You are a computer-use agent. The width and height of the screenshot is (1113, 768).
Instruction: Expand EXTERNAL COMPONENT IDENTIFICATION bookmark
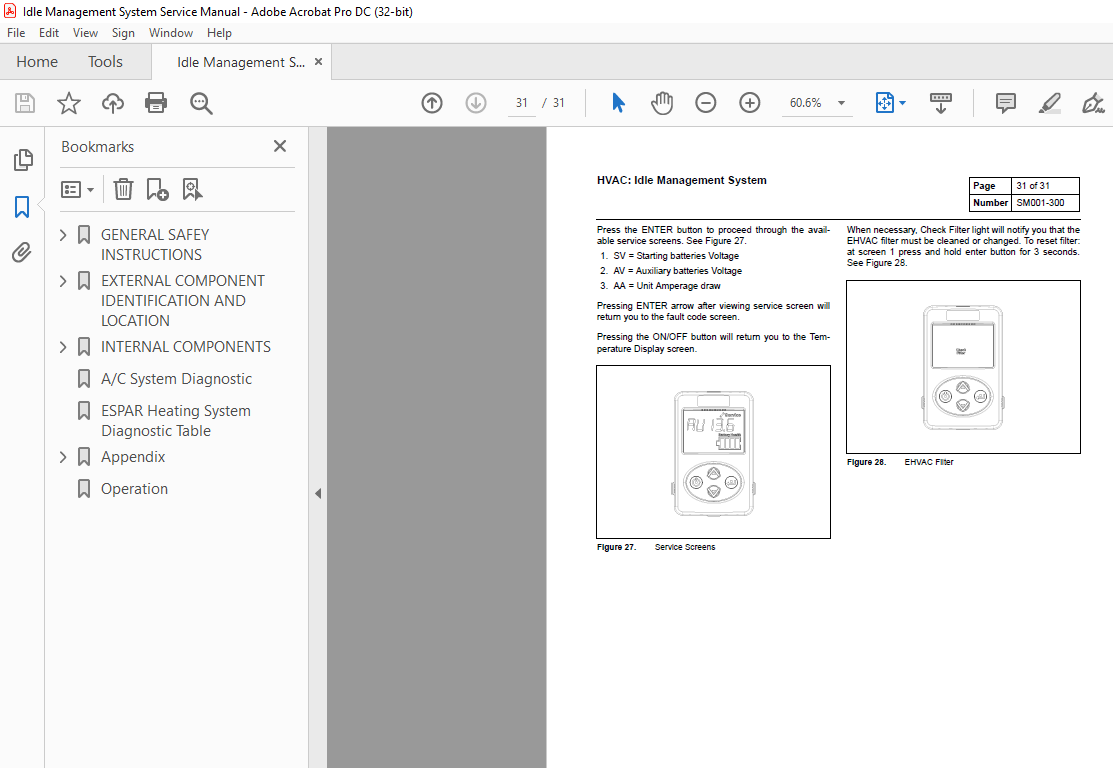[x=62, y=281]
